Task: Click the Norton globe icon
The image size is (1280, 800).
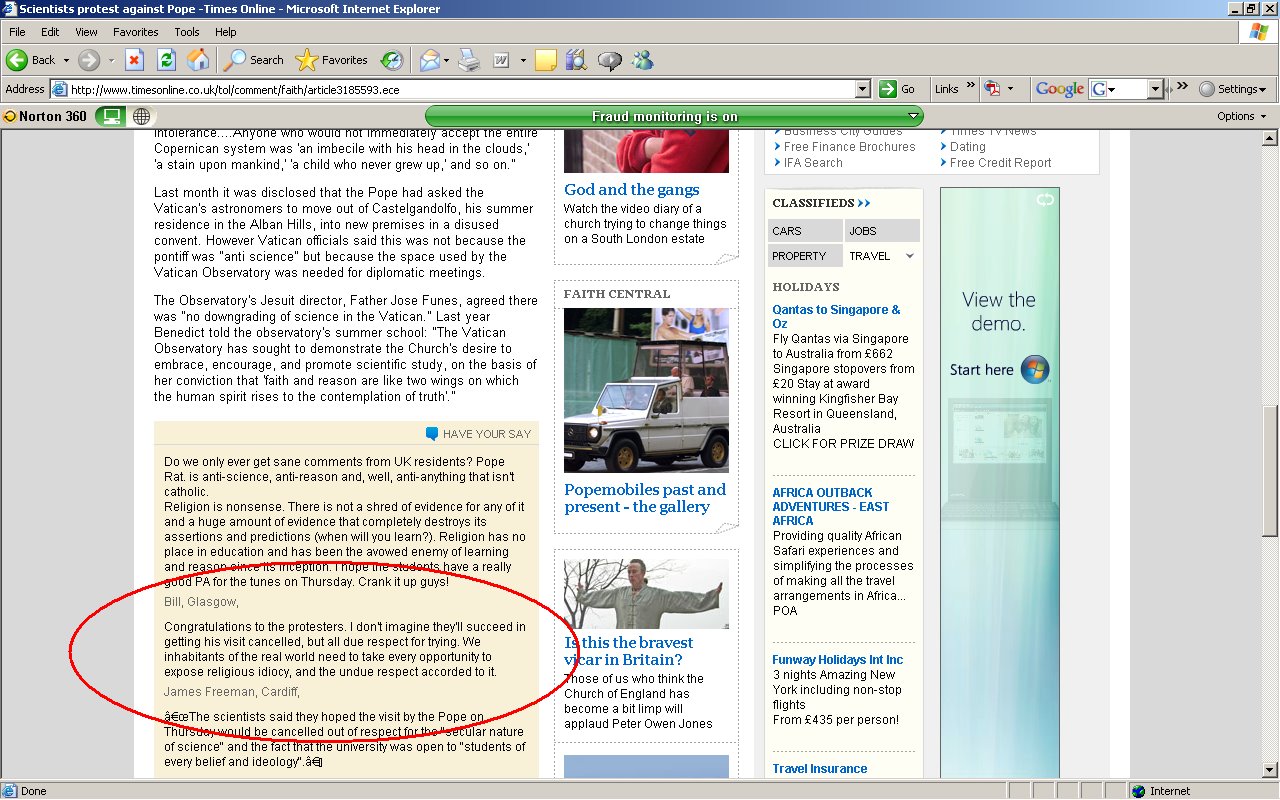Action: click(140, 116)
